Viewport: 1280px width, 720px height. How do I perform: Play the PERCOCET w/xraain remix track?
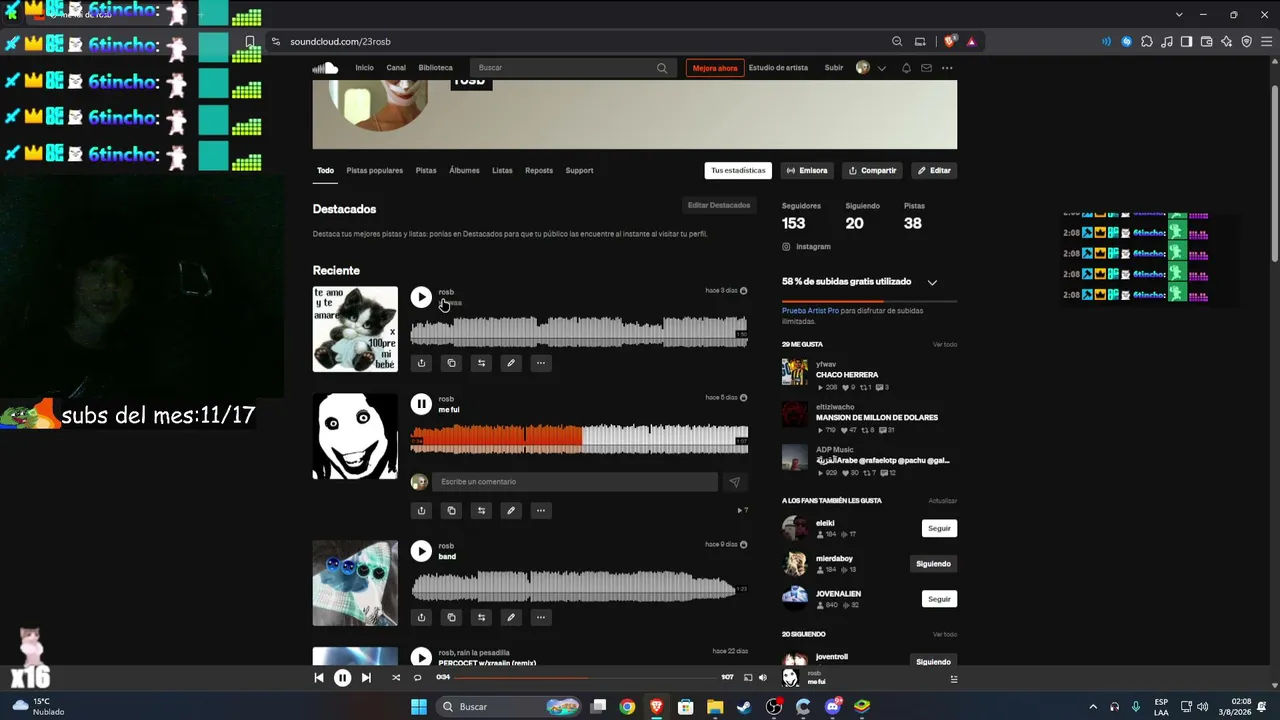[421, 657]
